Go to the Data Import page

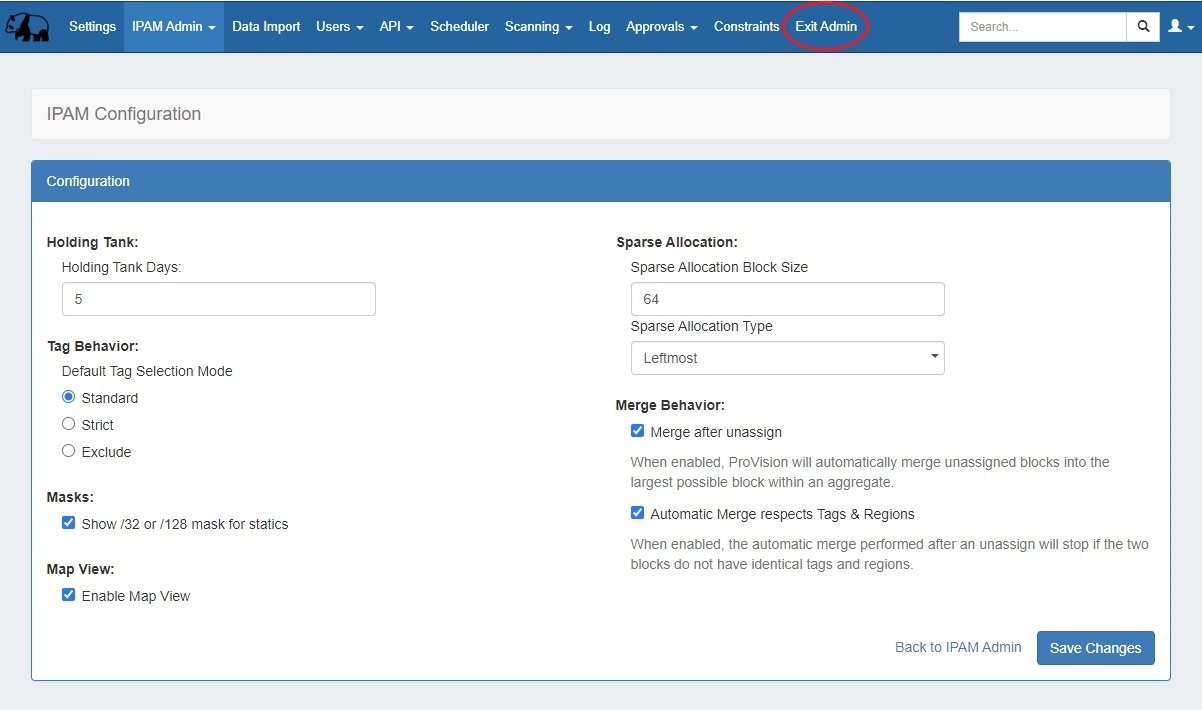tap(266, 27)
